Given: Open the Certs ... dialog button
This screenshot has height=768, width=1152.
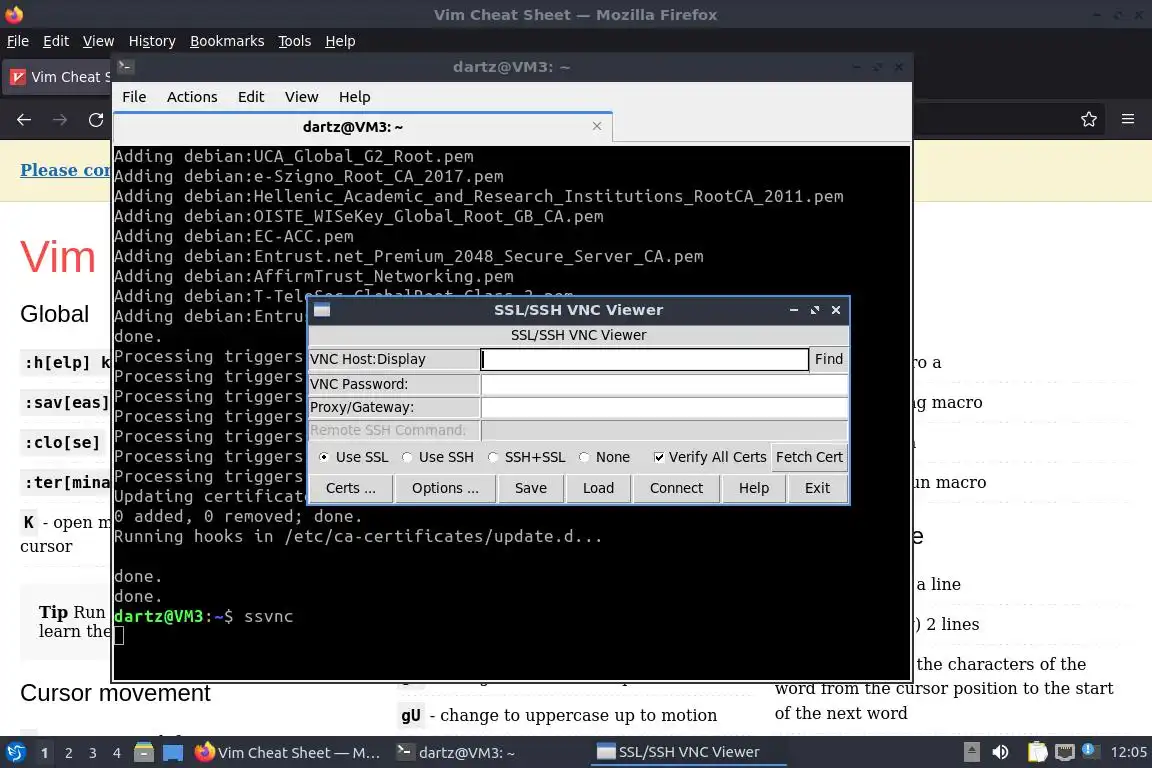Looking at the screenshot, I should (x=350, y=488).
